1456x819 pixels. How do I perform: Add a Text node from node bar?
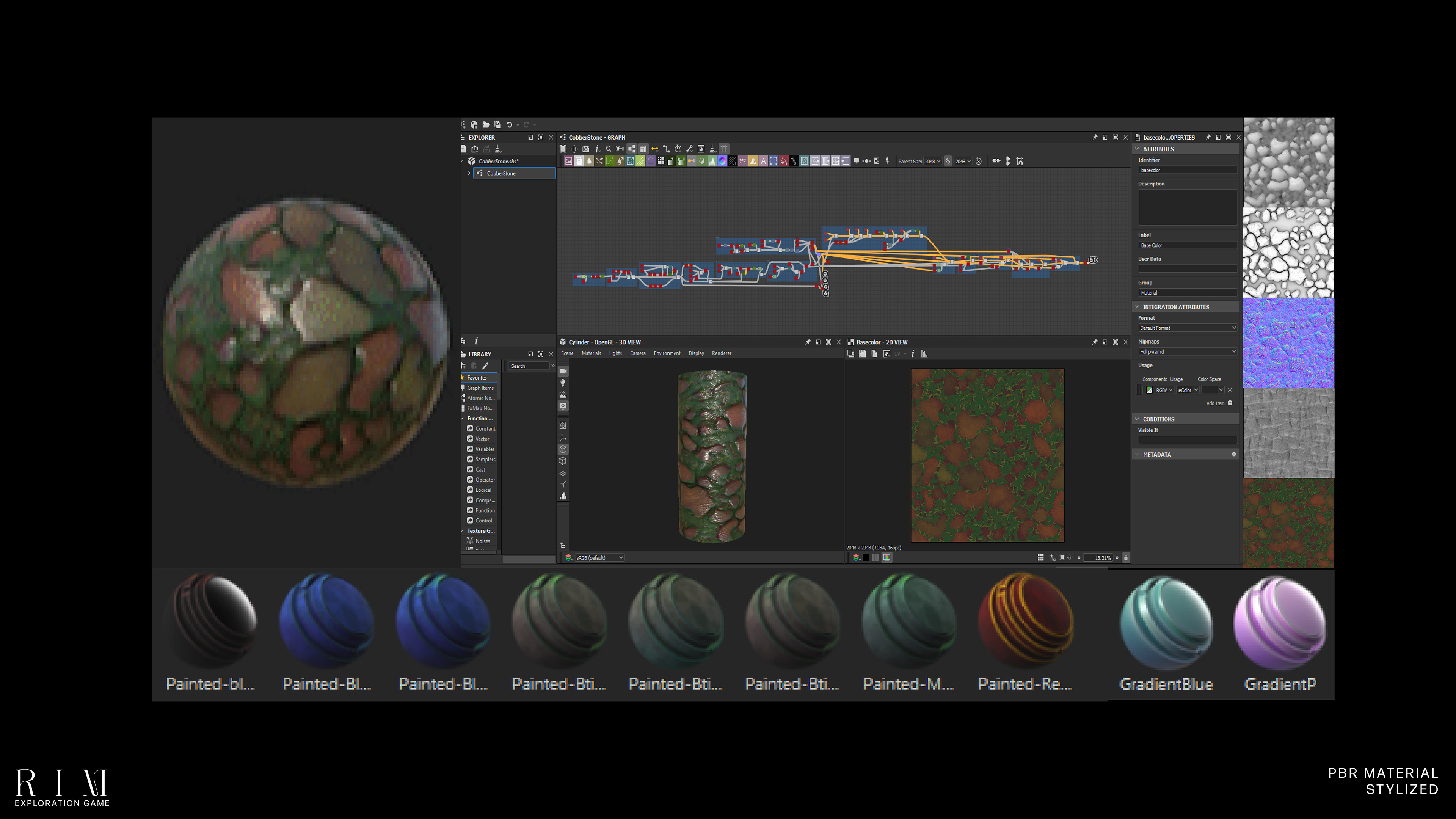click(x=764, y=161)
